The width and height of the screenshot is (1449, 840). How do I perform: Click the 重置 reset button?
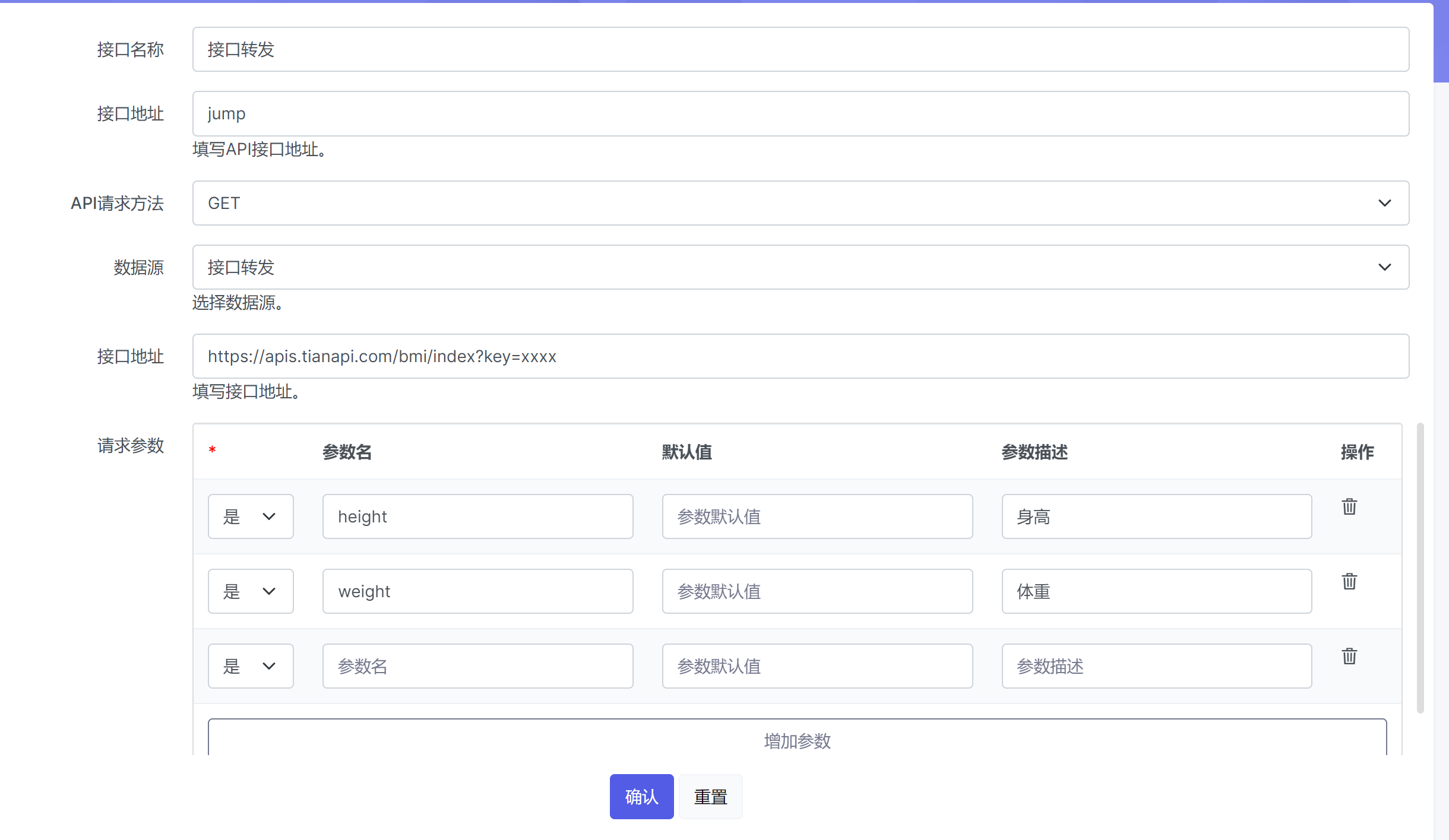(710, 797)
